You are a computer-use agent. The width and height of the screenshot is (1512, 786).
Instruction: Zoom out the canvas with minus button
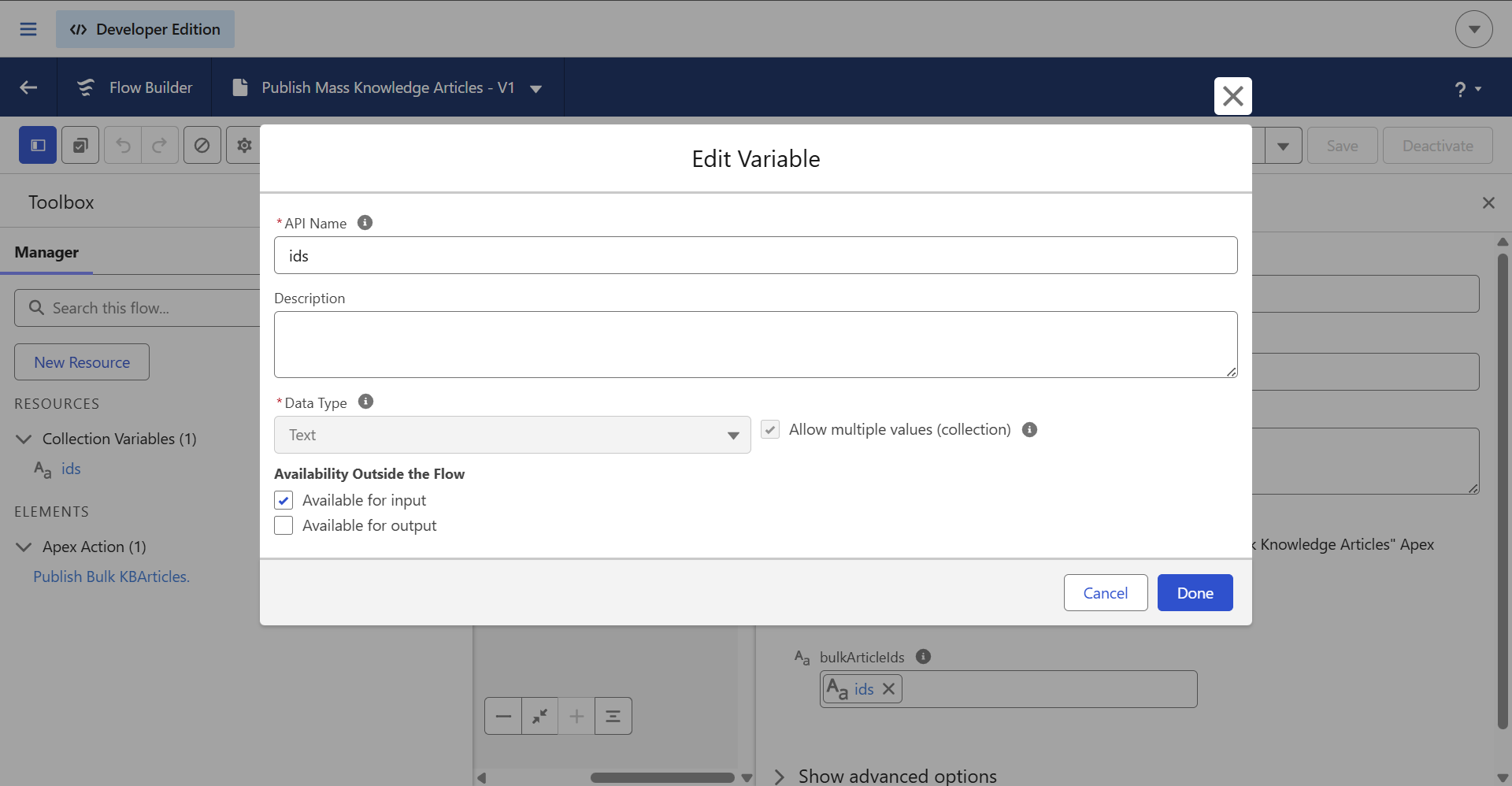pos(503,716)
